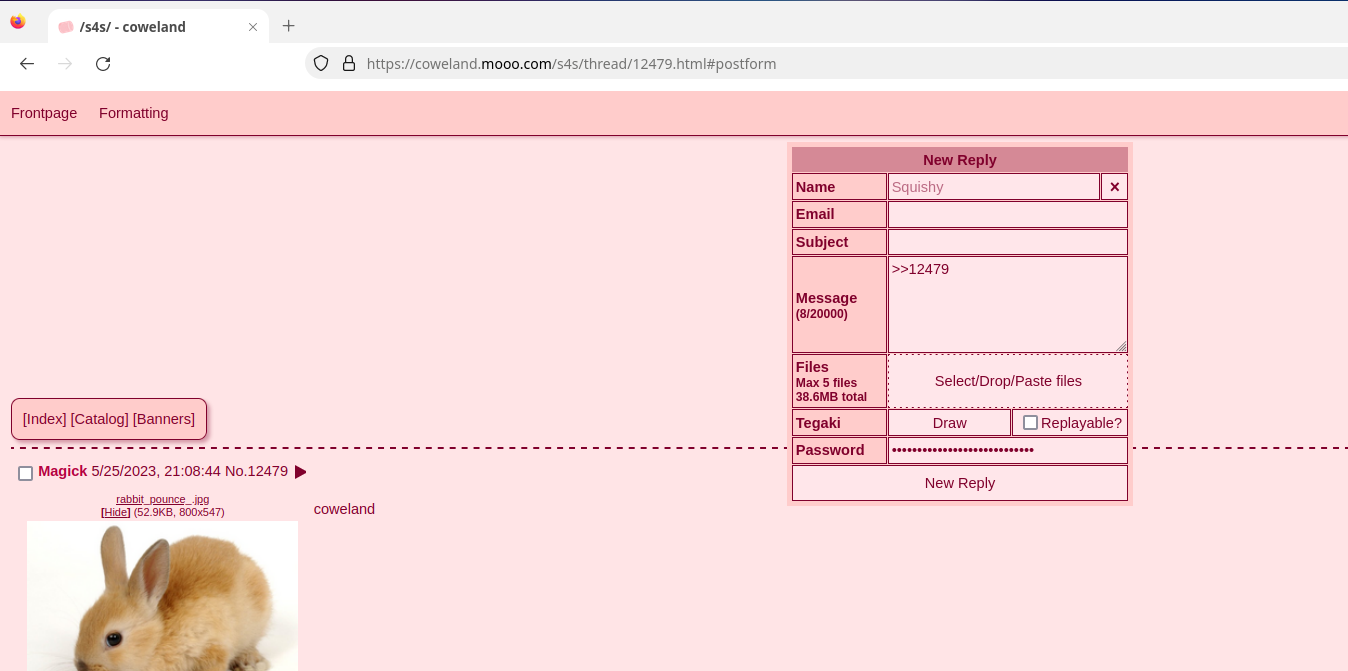Click the shield tracking protection icon
This screenshot has width=1348, height=671.
[321, 64]
